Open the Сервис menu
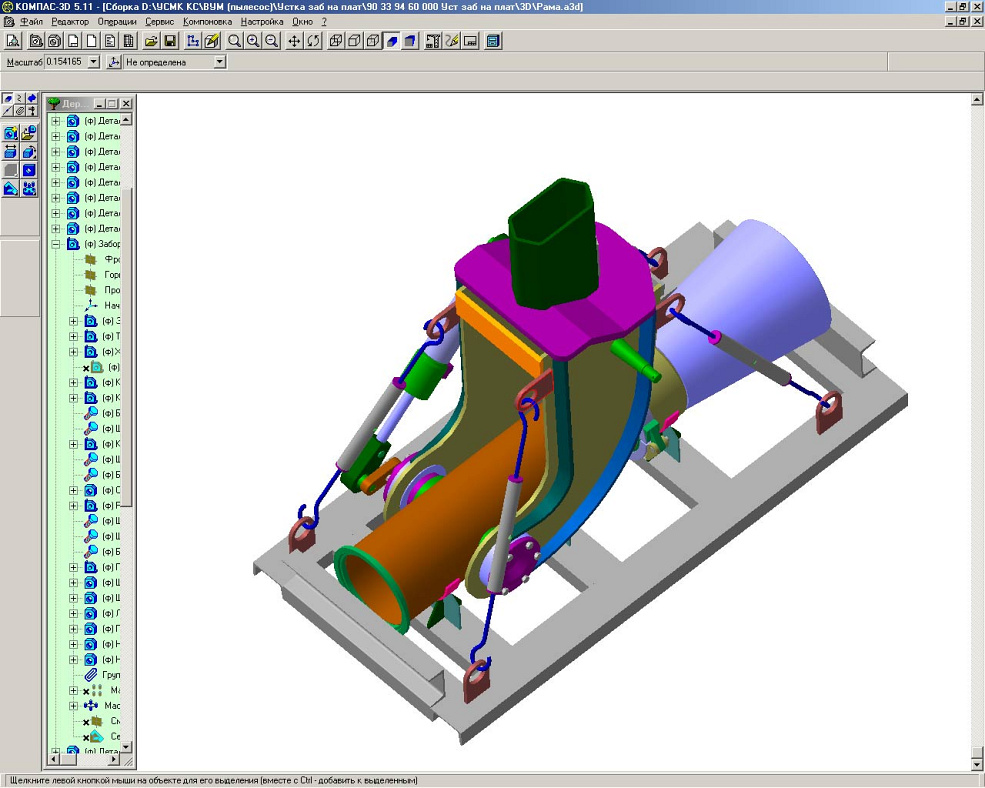Screen dimensions: 985x788 (159, 21)
